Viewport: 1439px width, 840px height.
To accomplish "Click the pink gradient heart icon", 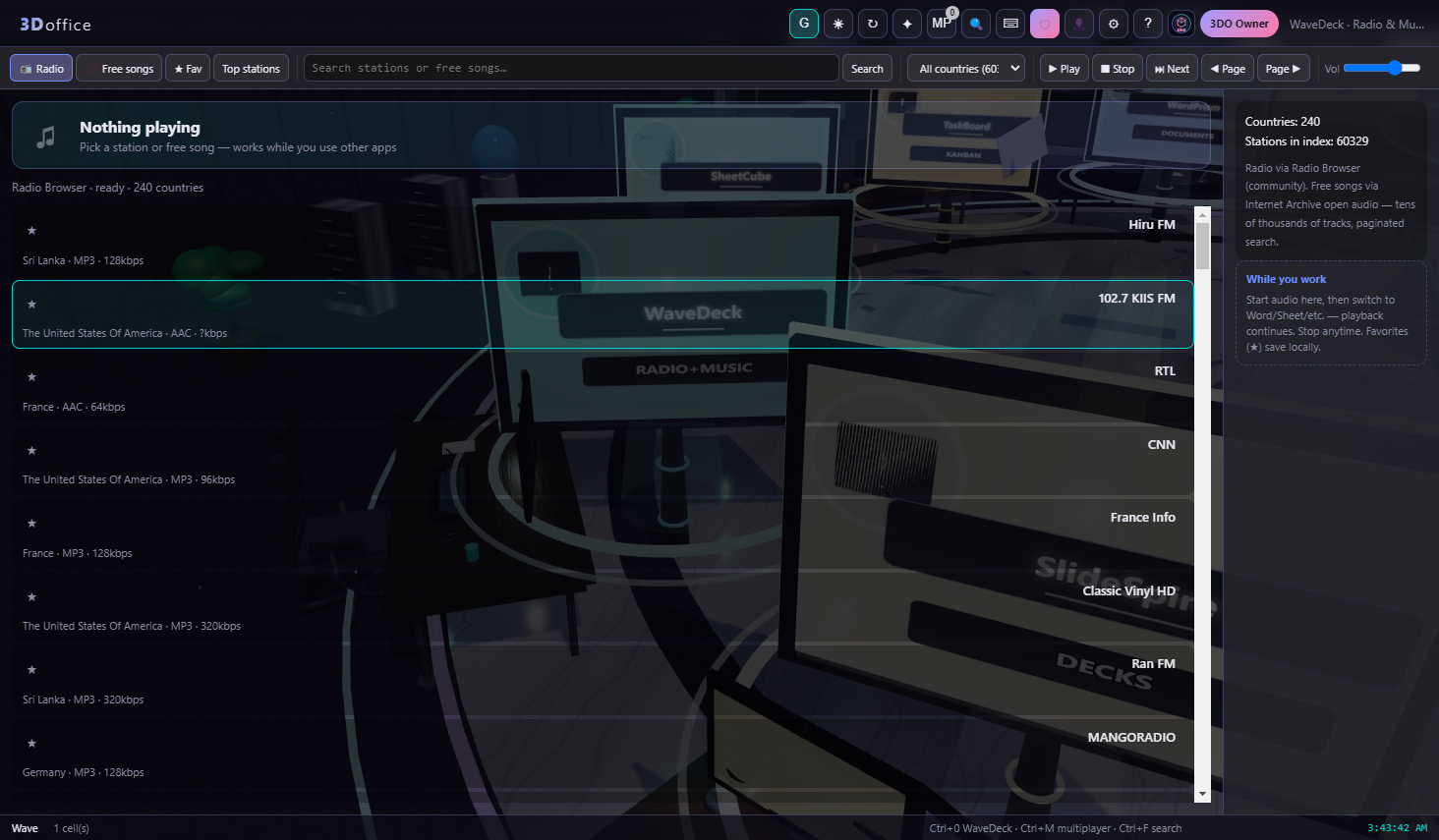I will (x=1045, y=24).
